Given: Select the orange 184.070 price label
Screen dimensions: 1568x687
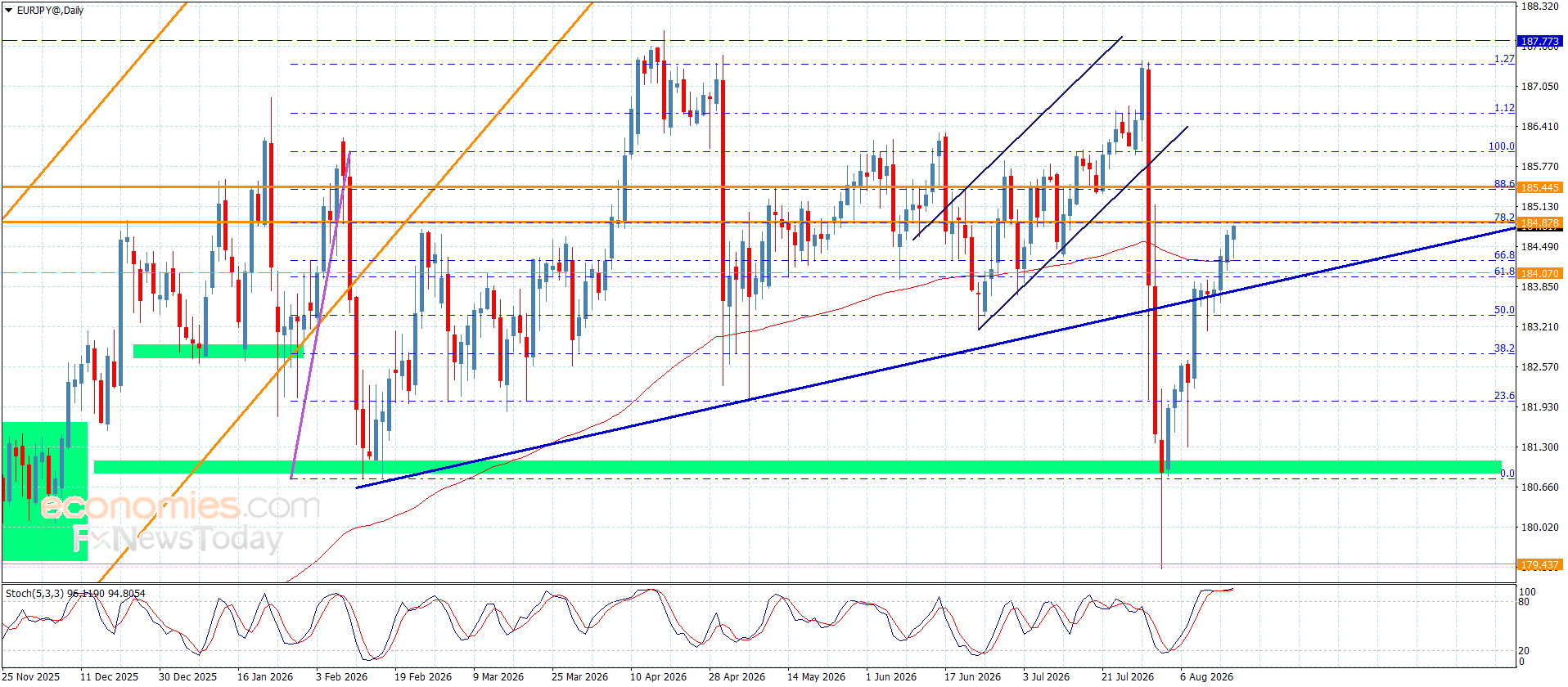Looking at the screenshot, I should (x=1540, y=273).
